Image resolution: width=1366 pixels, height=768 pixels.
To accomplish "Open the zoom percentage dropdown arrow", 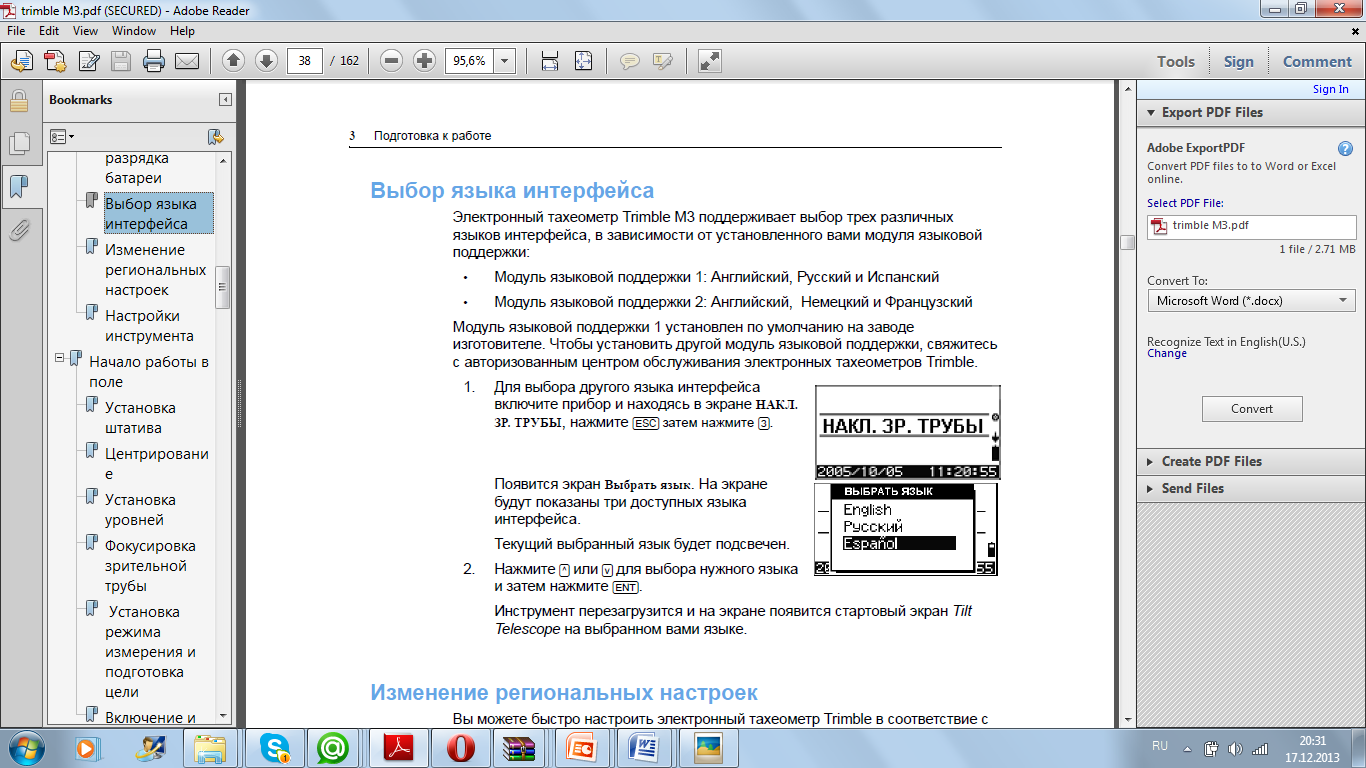I will [x=504, y=61].
